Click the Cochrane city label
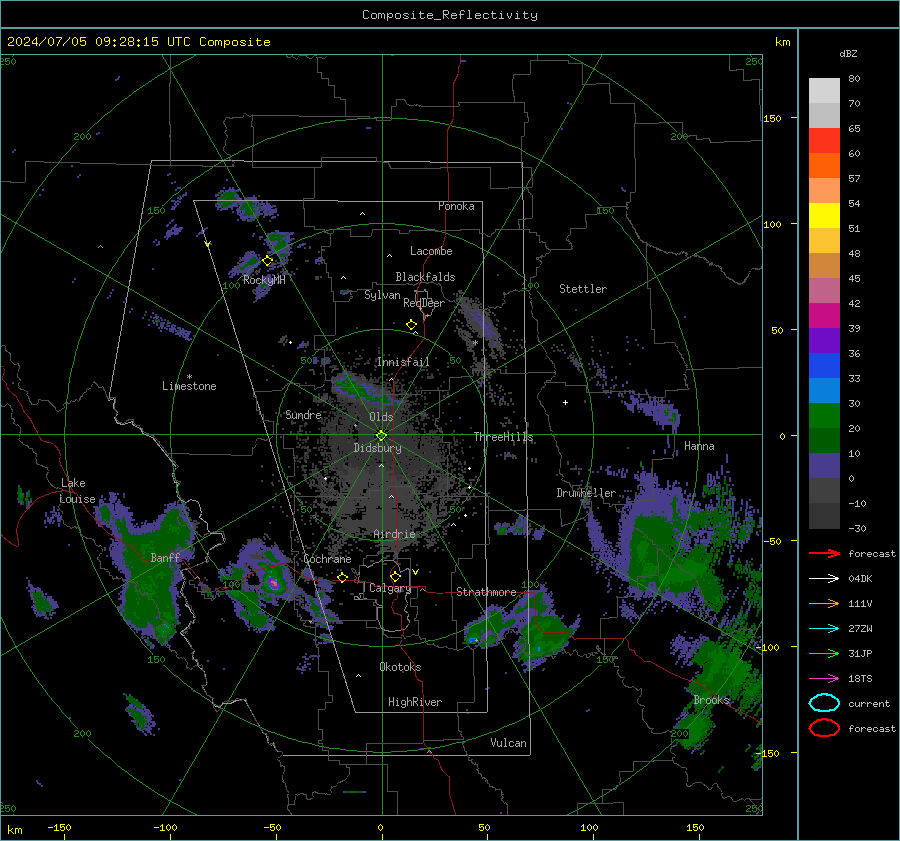 click(327, 559)
